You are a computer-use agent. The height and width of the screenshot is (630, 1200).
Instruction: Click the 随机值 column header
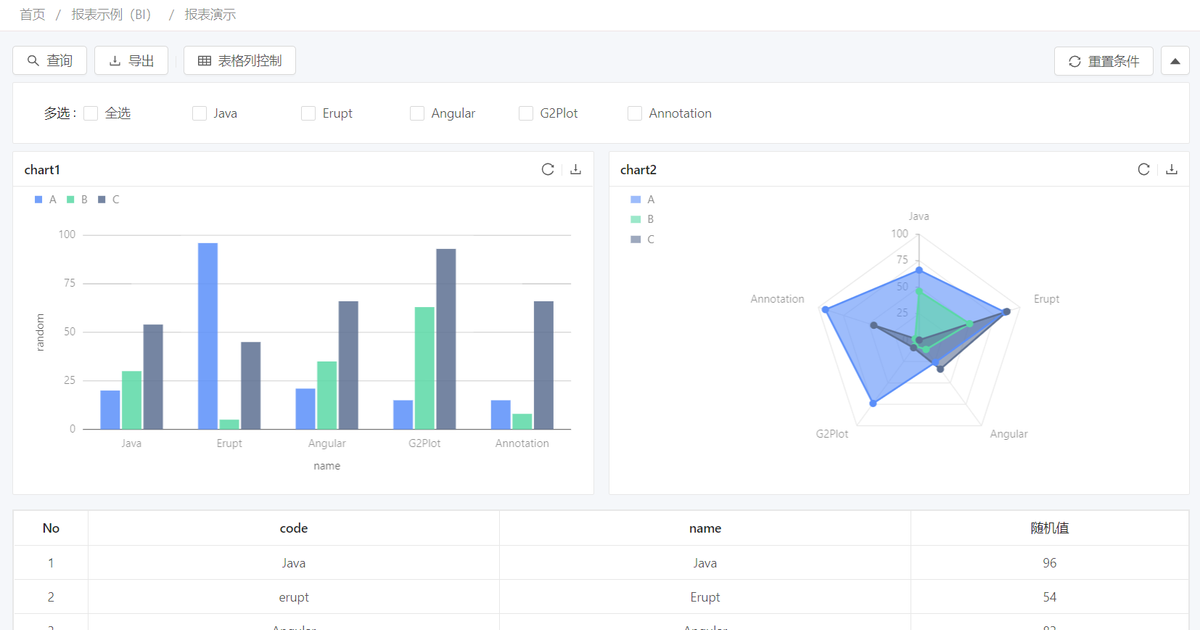(1050, 528)
